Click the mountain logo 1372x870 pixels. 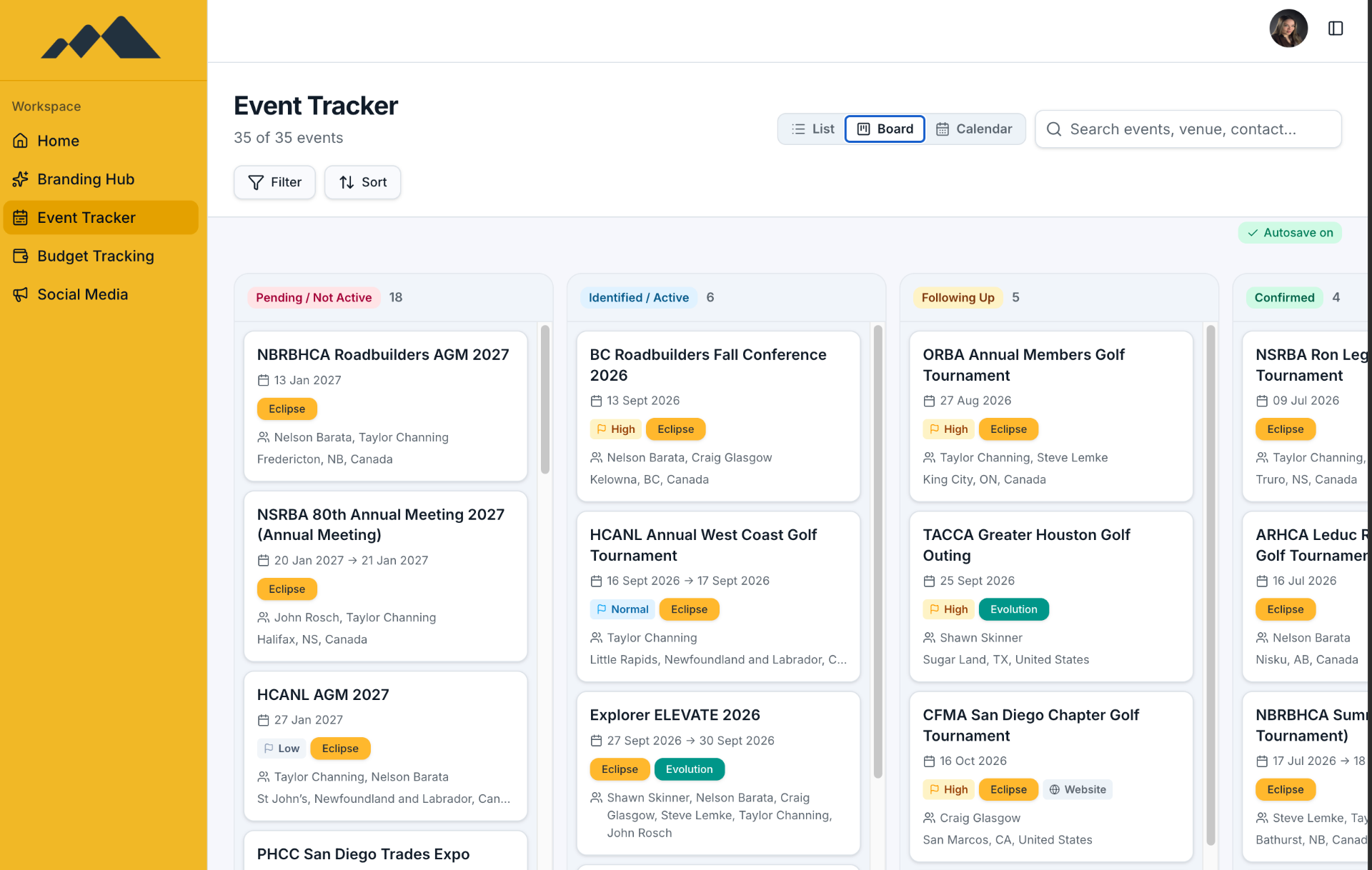[x=101, y=37]
